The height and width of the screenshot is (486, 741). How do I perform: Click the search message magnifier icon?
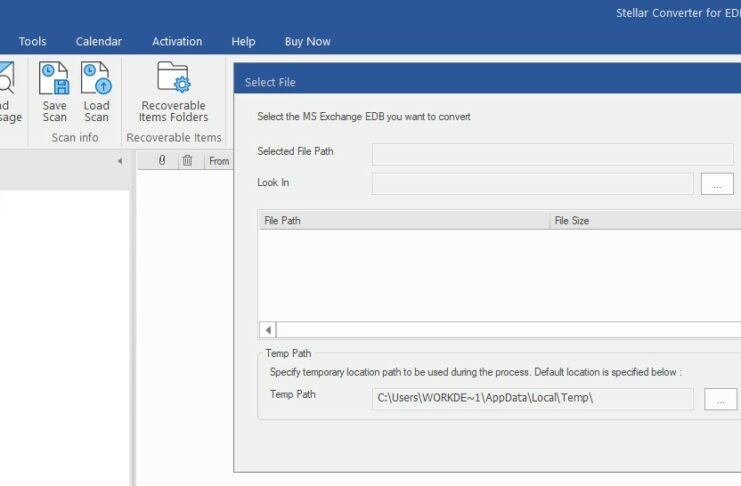7,78
